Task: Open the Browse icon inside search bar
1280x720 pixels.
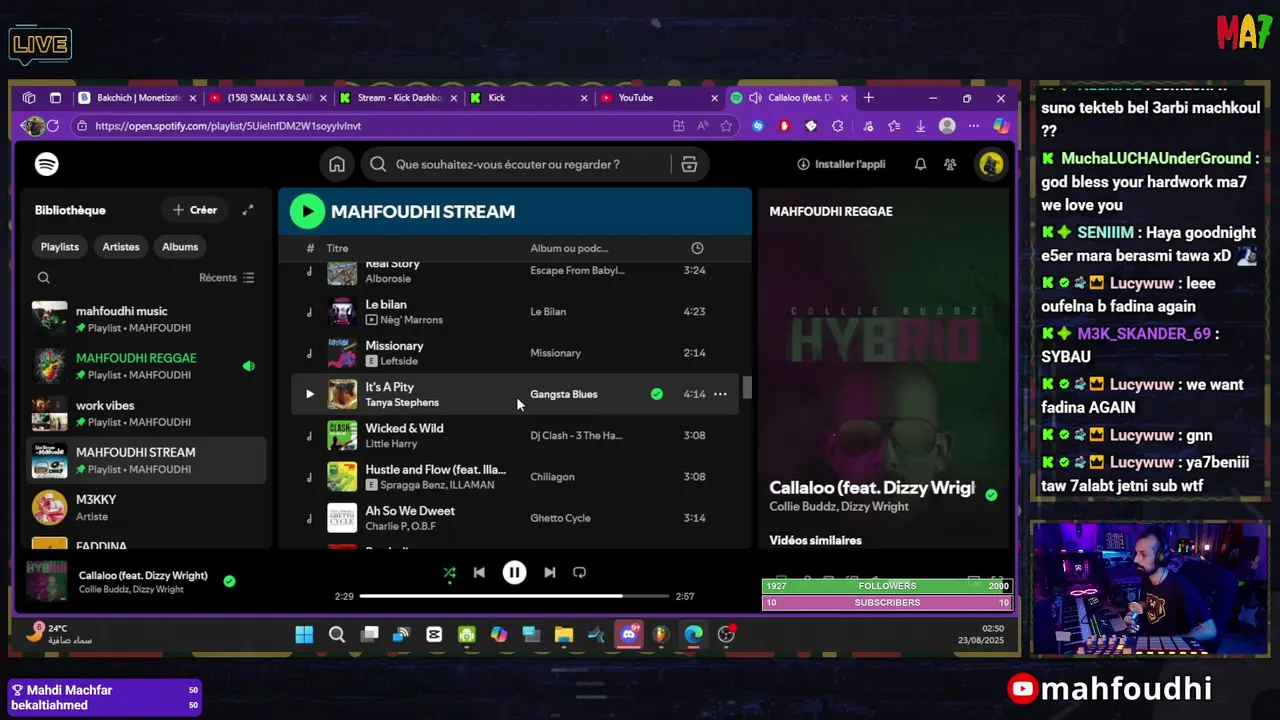Action: (x=689, y=164)
